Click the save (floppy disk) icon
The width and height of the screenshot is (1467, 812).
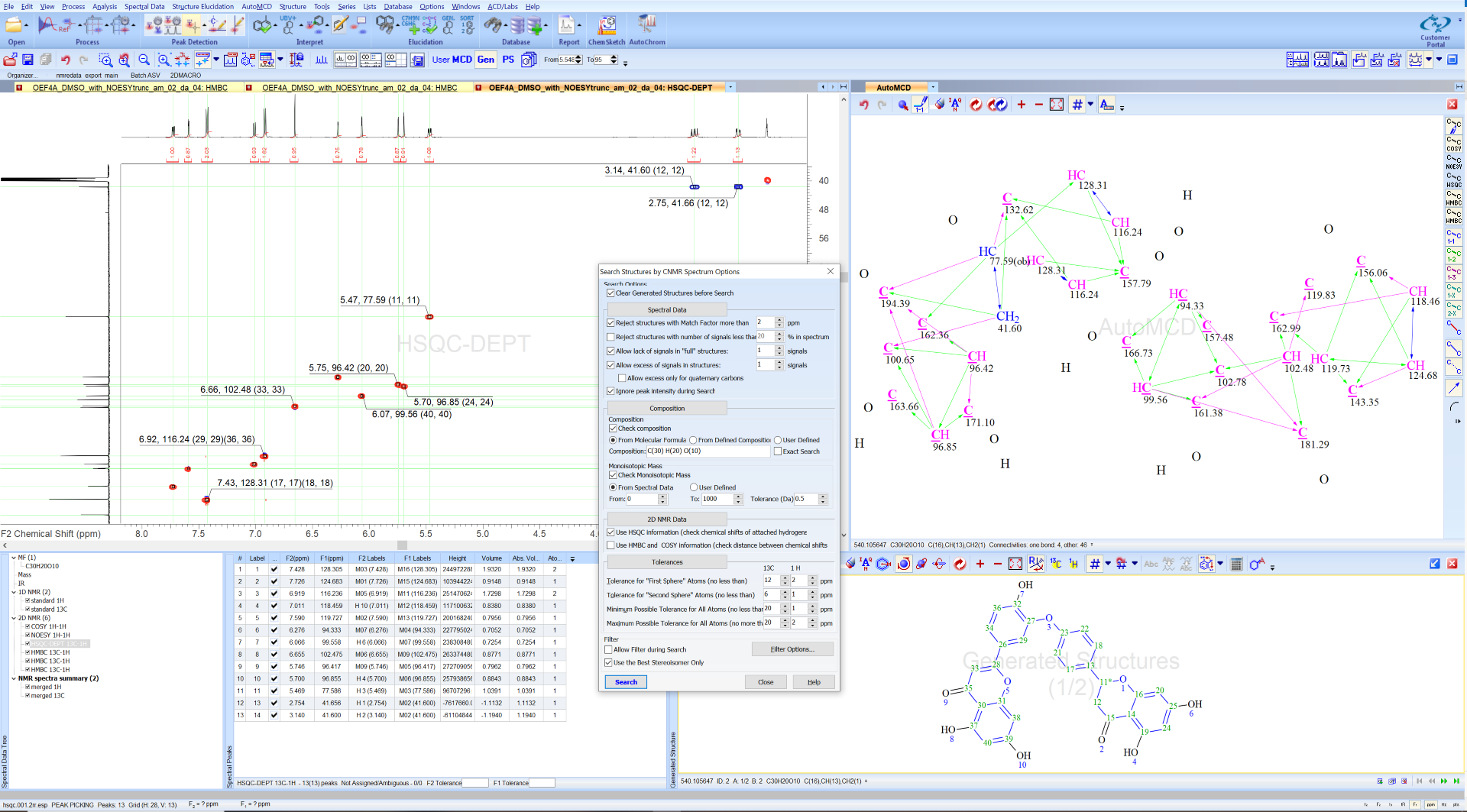tap(28, 60)
